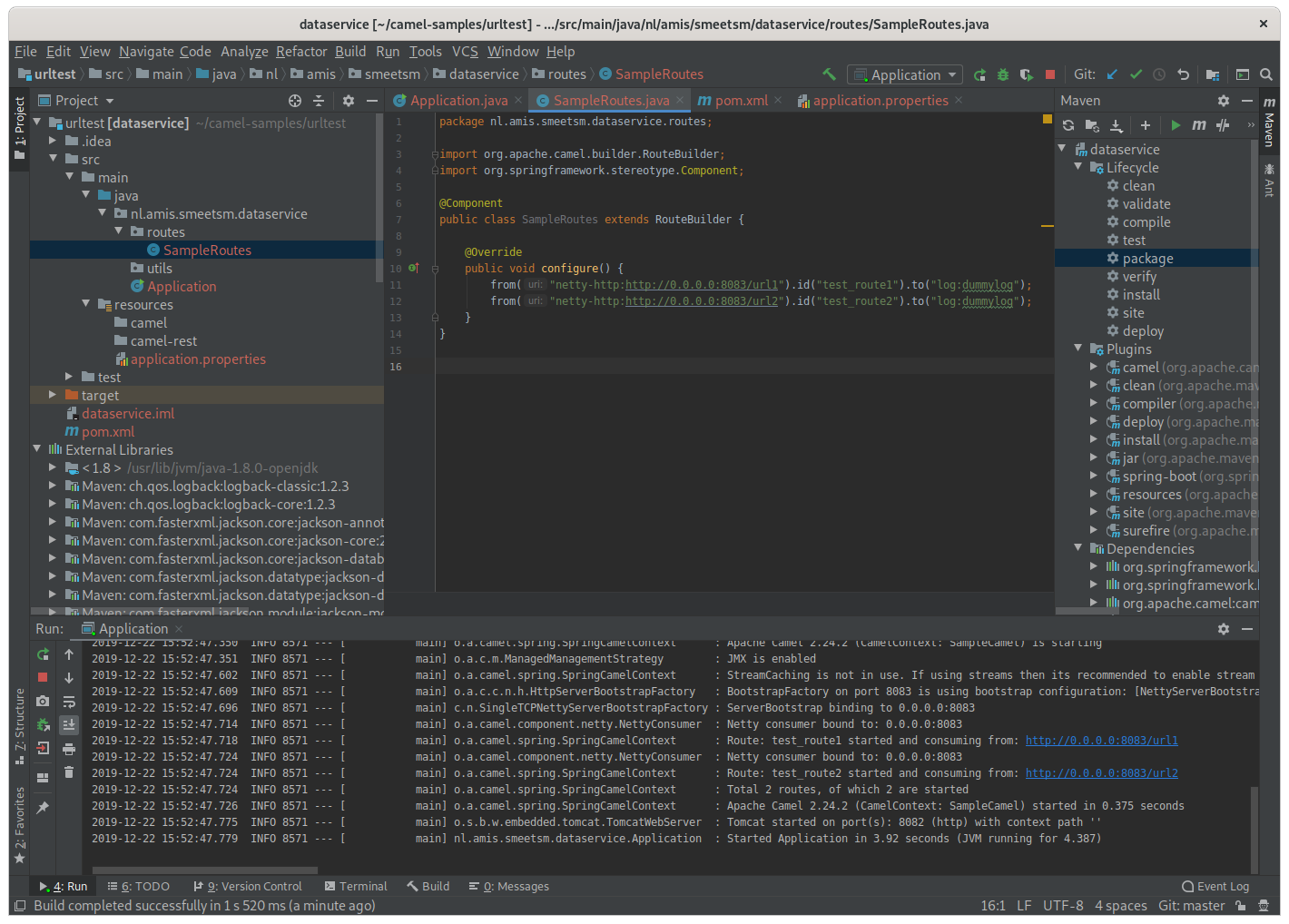Print console contents with the printer icon
The height and width of the screenshot is (924, 1289).
pos(69,750)
